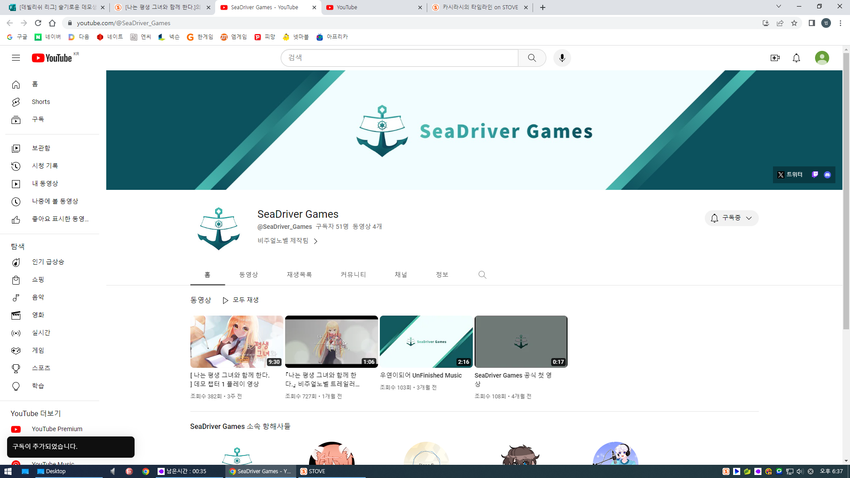The height and width of the screenshot is (478, 850).
Task: Start voice search with microphone icon
Action: pos(562,58)
